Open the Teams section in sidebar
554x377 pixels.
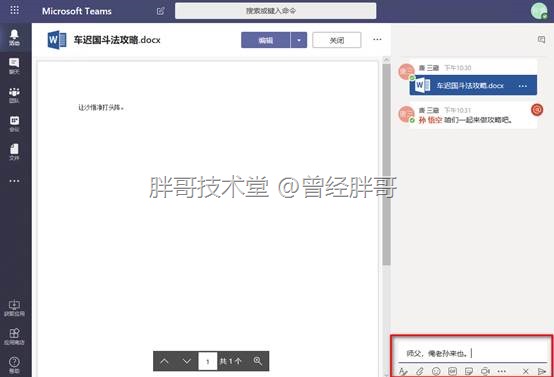click(14, 95)
